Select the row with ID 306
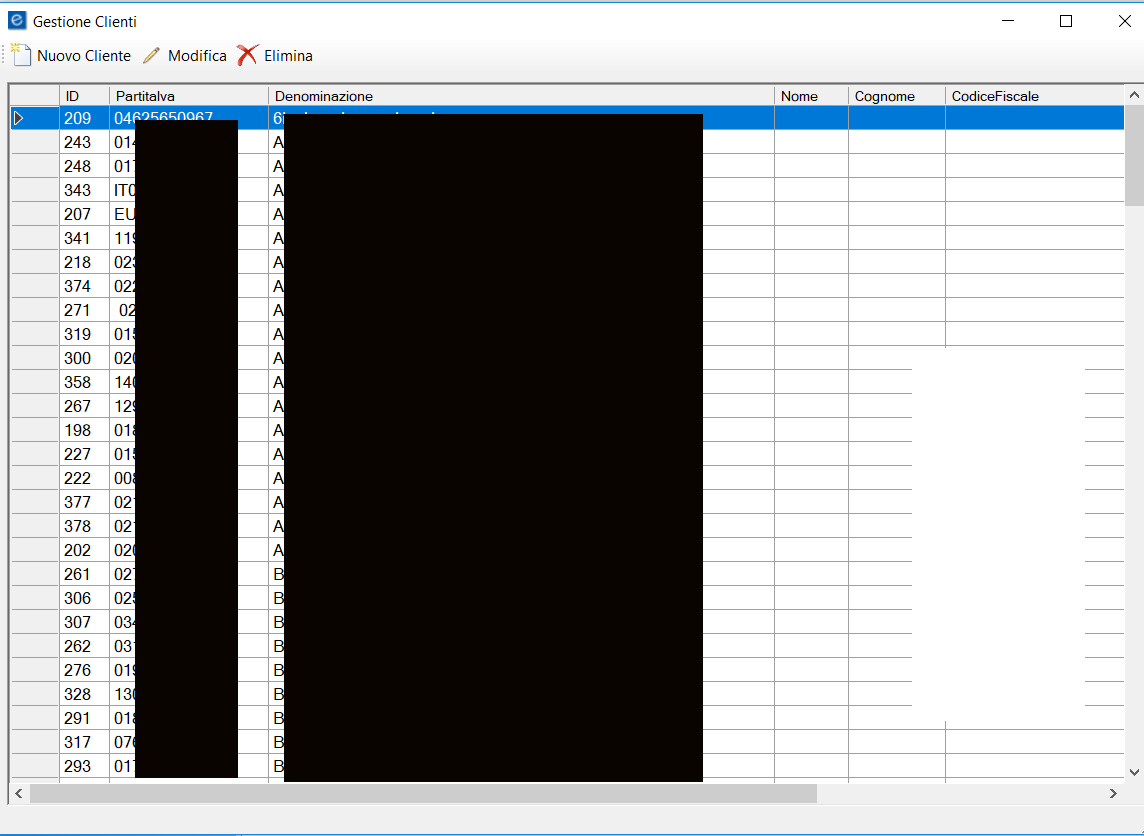 (x=568, y=599)
